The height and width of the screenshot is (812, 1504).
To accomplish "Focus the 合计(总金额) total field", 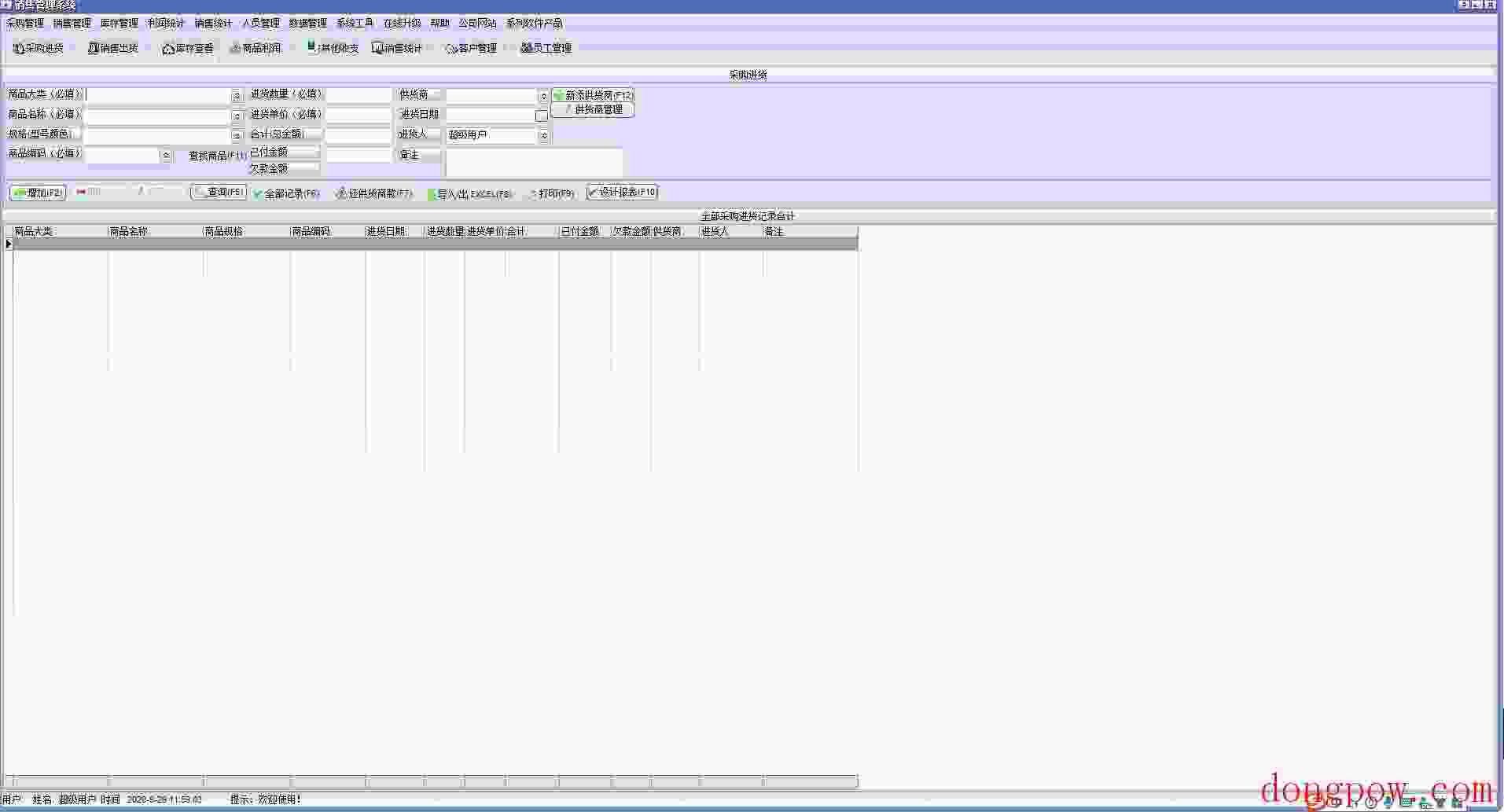I will (x=359, y=135).
